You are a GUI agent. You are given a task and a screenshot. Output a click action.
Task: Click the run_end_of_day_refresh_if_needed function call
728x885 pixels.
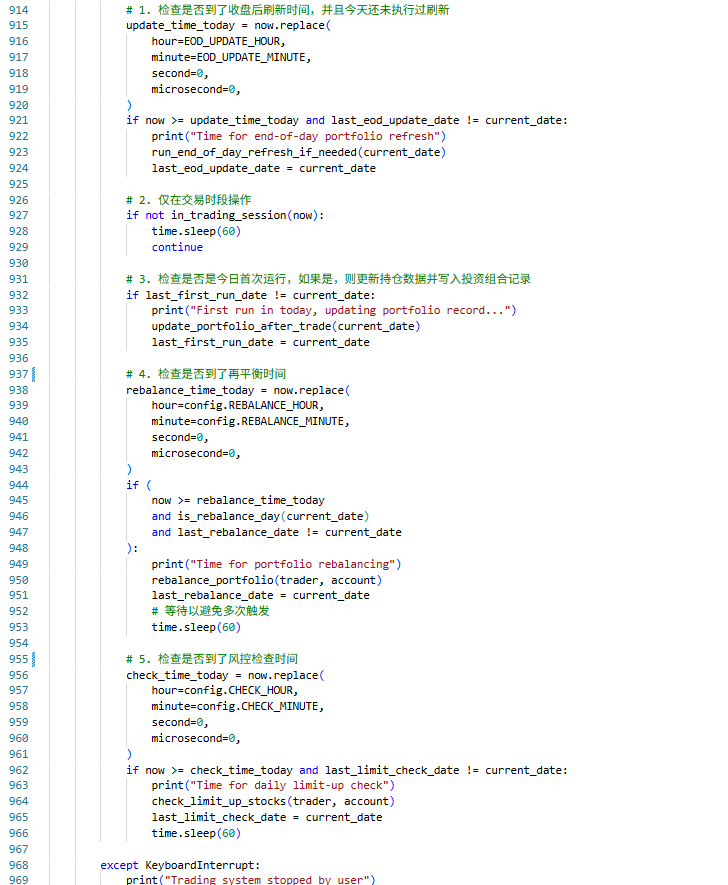254,152
